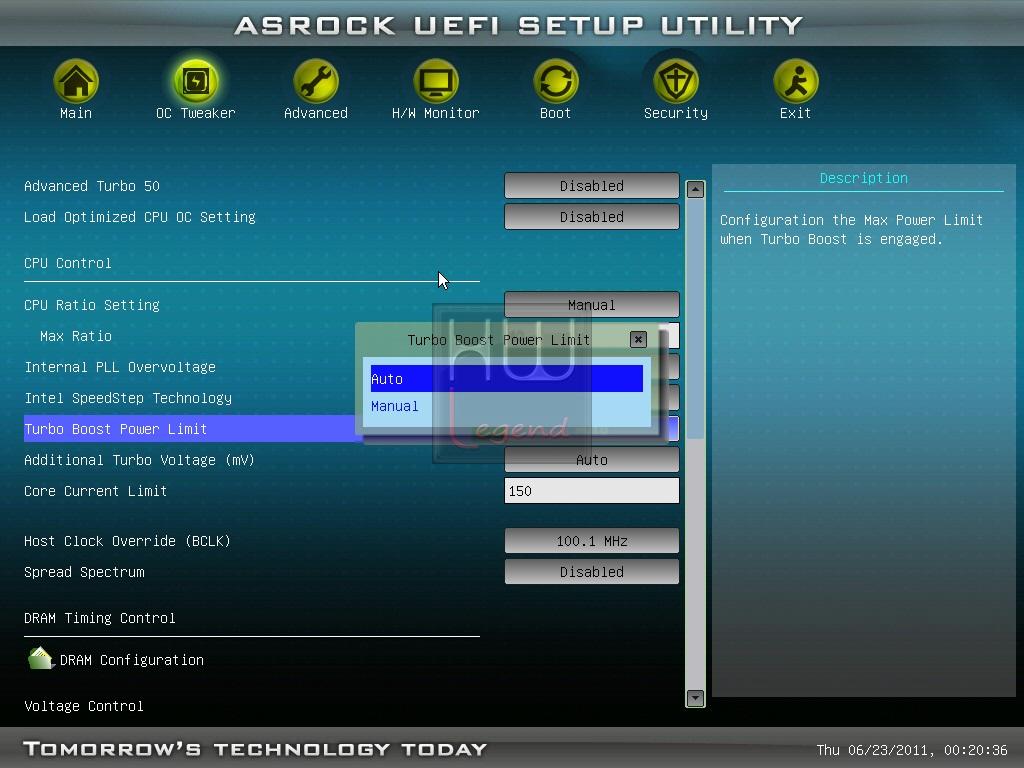Close the Turbo Boost Power Limit popup
The image size is (1024, 768).
[638, 339]
